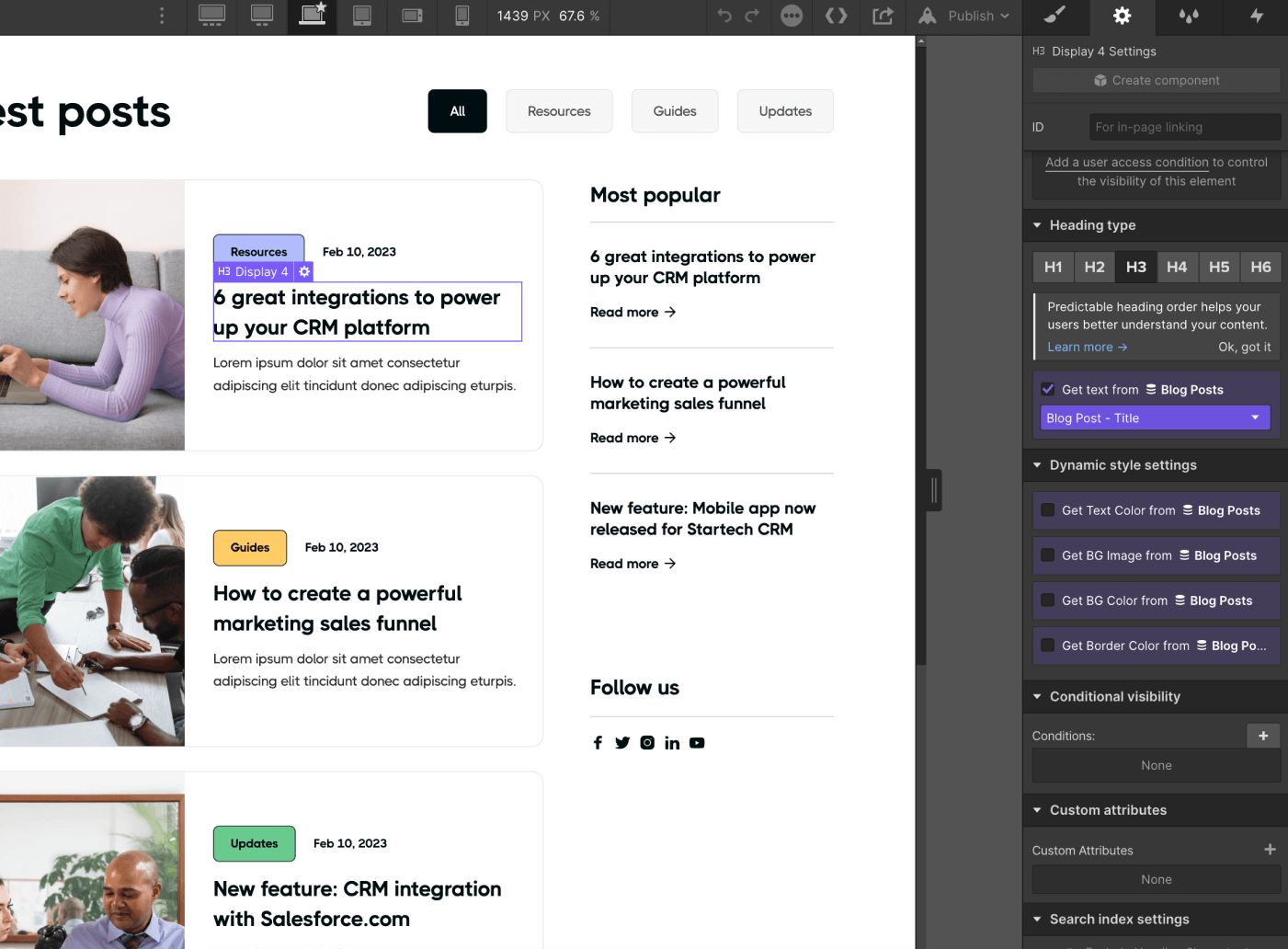
Task: Select the tablet preview icon
Action: coord(361,17)
